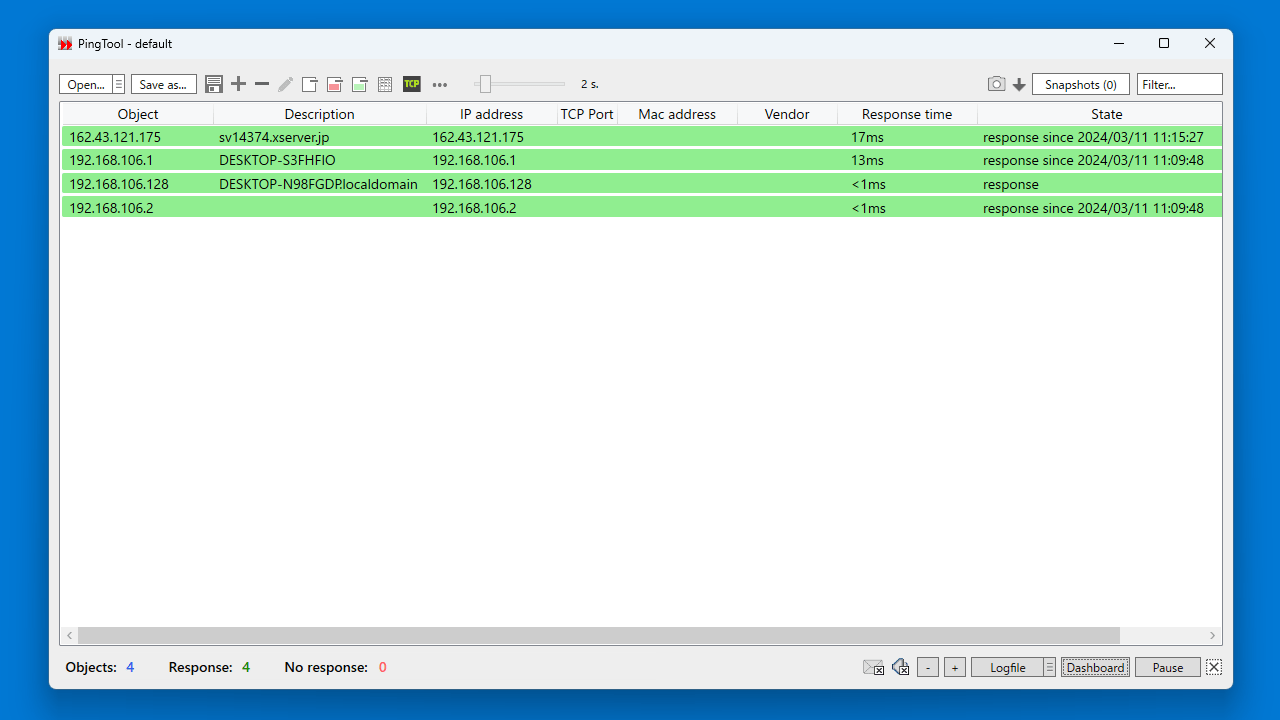
Task: Click the green-marked page toolbar icon
Action: click(359, 84)
